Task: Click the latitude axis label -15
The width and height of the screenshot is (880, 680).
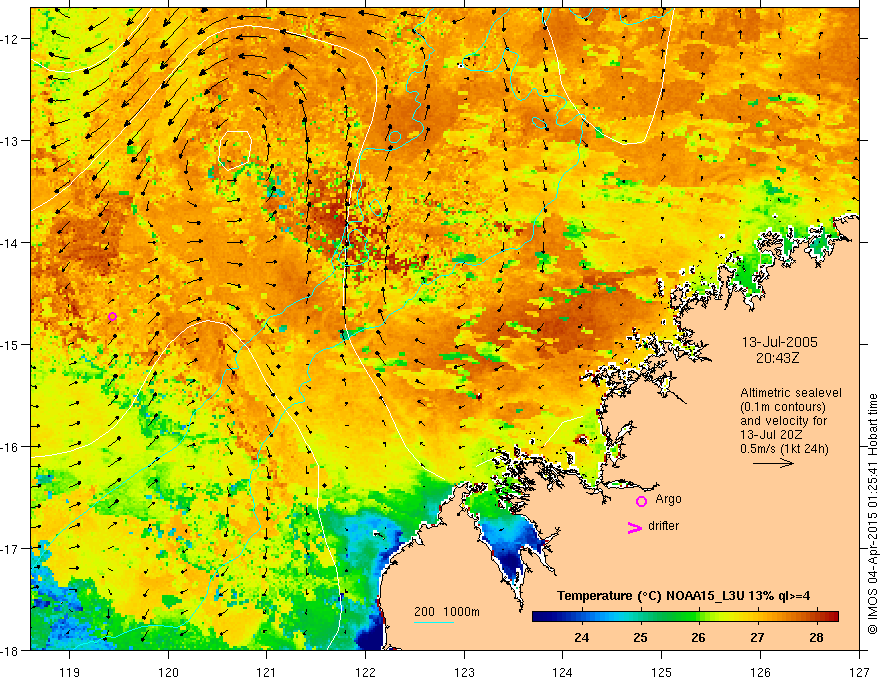Action: click(x=11, y=344)
